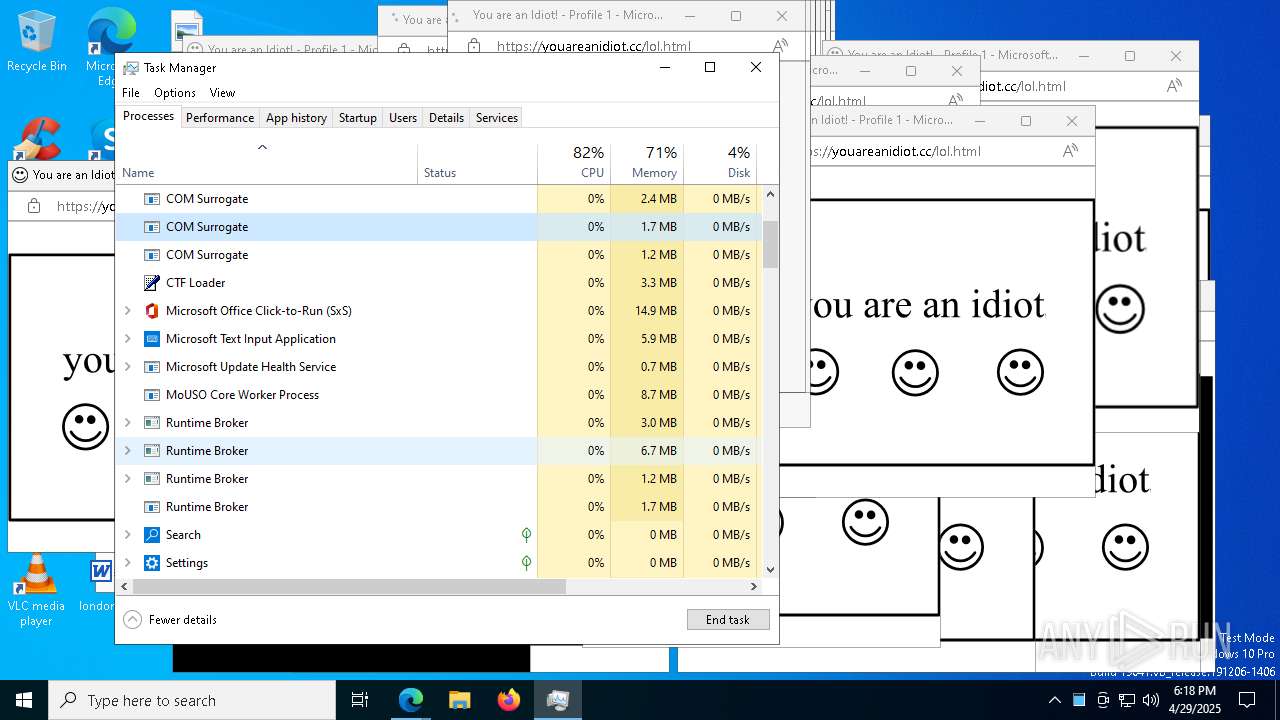Viewport: 1280px width, 720px height.
Task: Switch to the Performance tab
Action: click(220, 118)
